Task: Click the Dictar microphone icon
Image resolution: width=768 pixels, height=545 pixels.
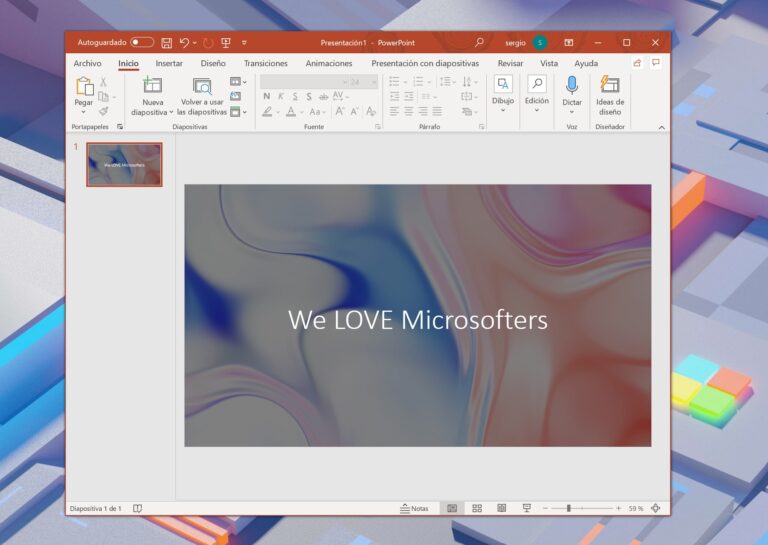Action: pyautogui.click(x=572, y=85)
